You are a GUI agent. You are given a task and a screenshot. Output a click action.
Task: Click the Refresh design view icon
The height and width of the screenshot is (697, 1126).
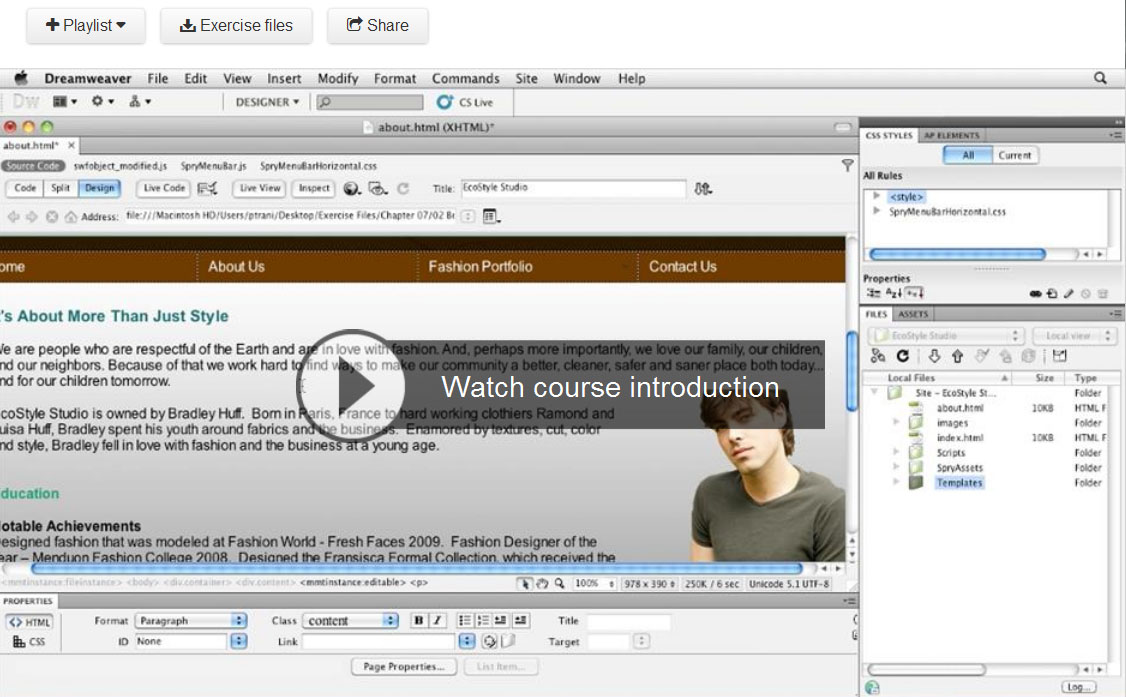[x=403, y=189]
